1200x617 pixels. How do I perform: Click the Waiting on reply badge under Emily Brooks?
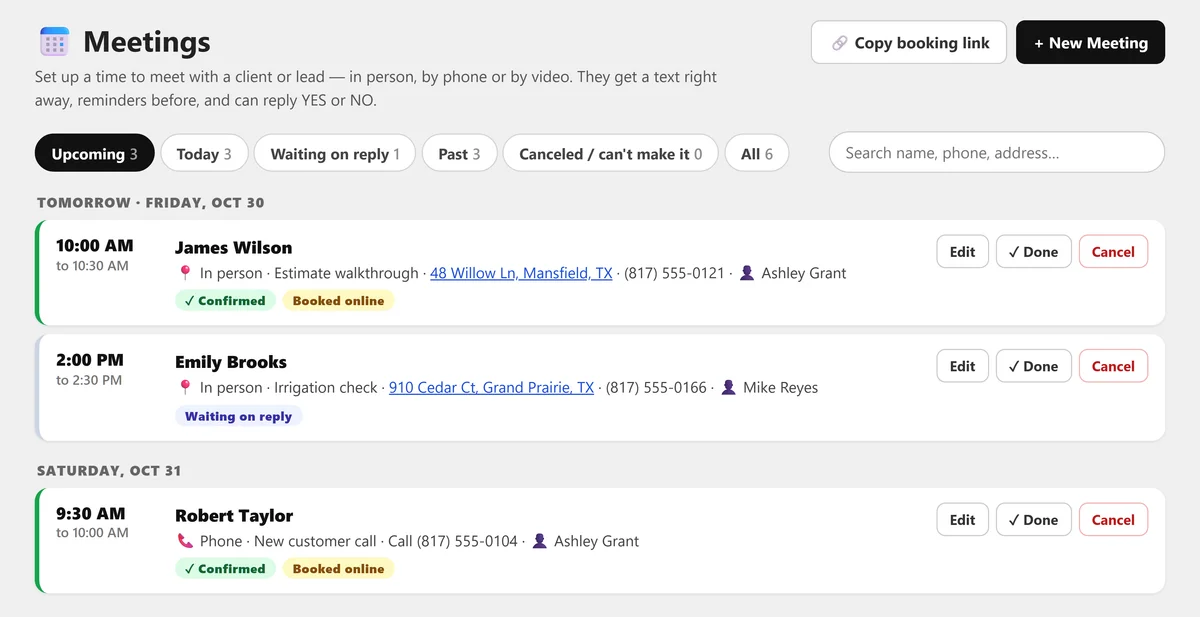pos(238,416)
